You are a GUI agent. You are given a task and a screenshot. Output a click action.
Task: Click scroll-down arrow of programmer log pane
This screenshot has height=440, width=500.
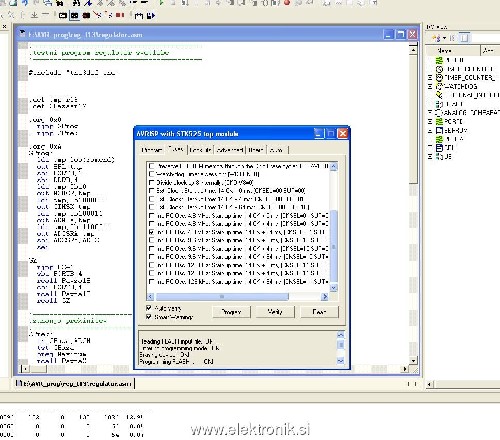pos(341,361)
